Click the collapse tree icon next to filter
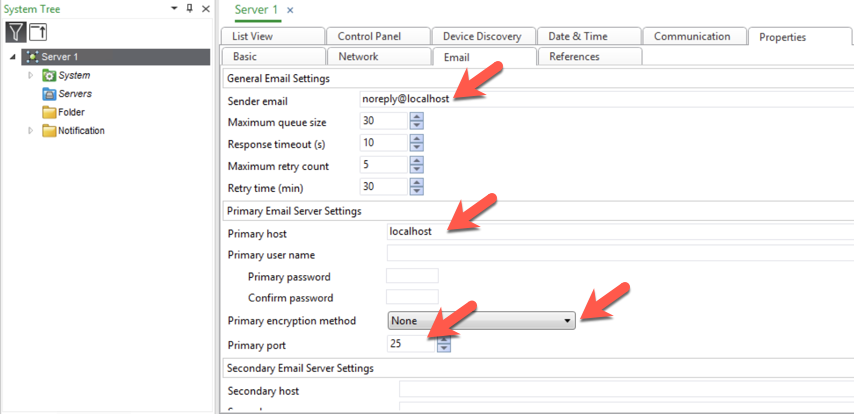 38,32
